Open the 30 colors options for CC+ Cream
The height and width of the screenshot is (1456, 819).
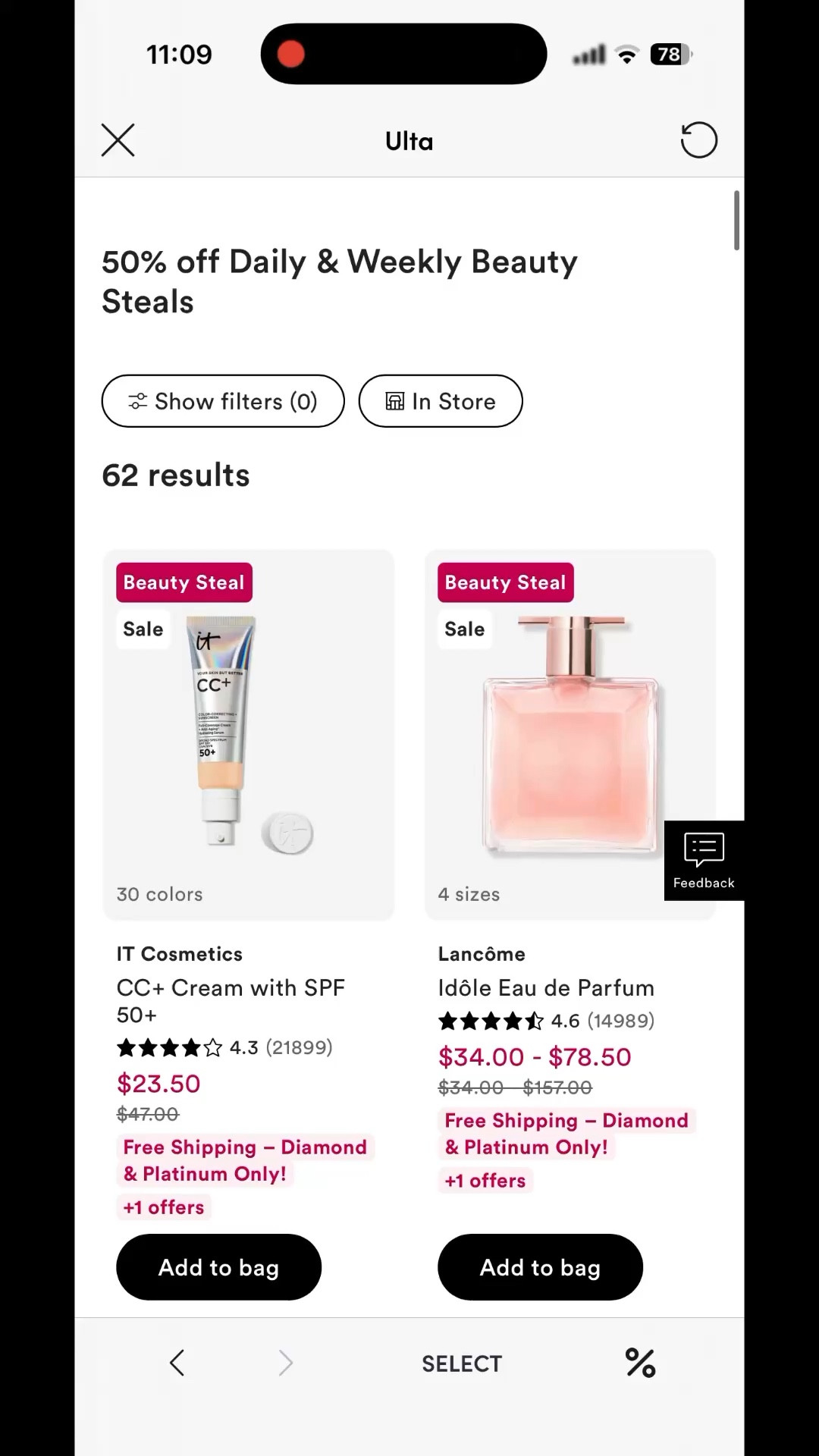(158, 894)
